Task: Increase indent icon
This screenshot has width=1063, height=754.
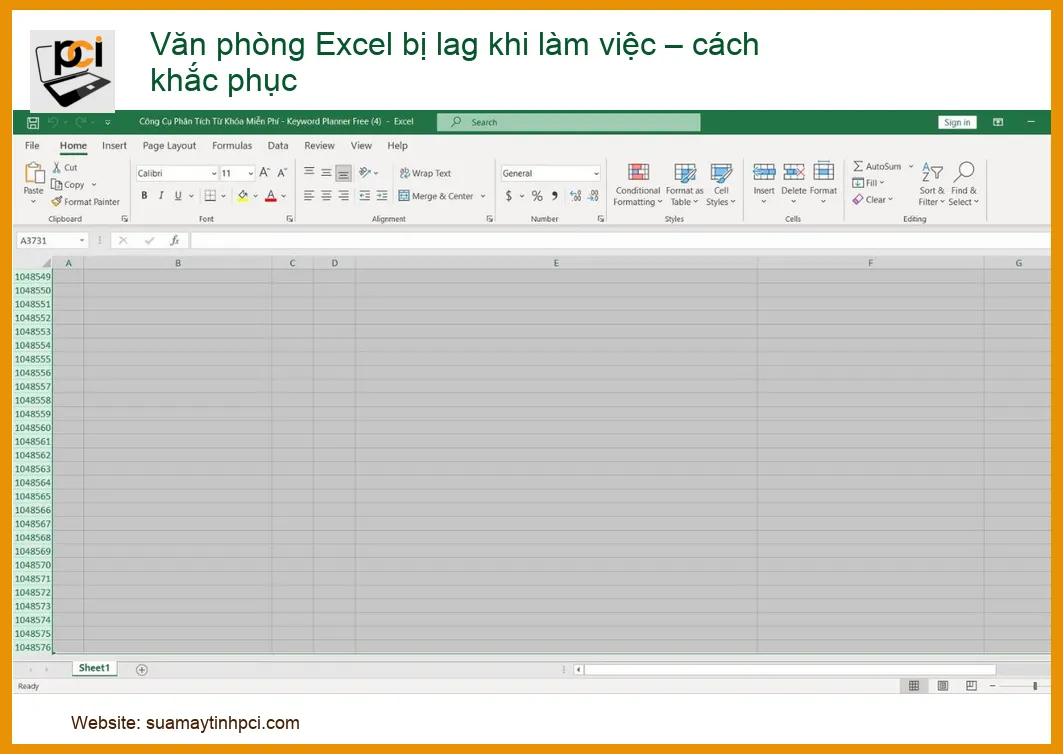Action: [382, 195]
